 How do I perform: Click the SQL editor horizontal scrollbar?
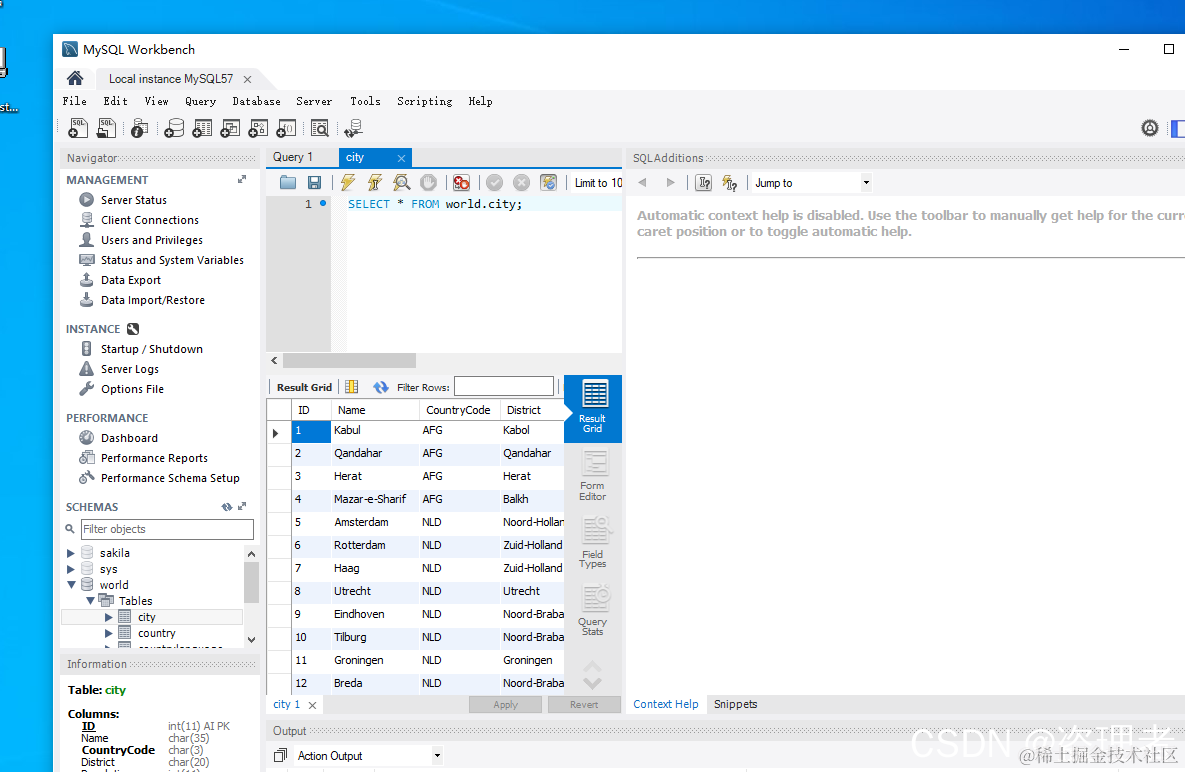point(349,360)
